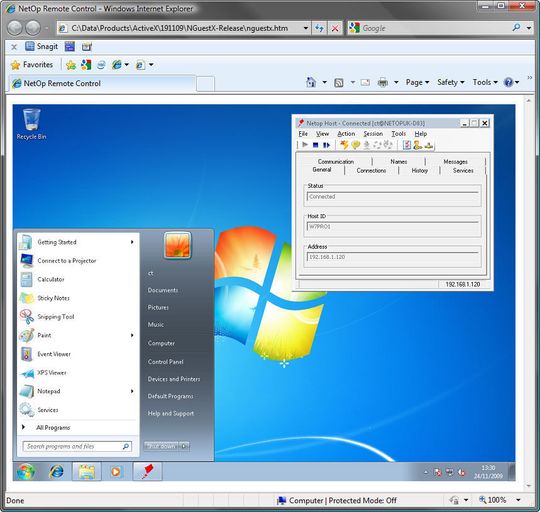540x512 pixels.
Task: Click All Programs in Start menu
Action: point(53,428)
